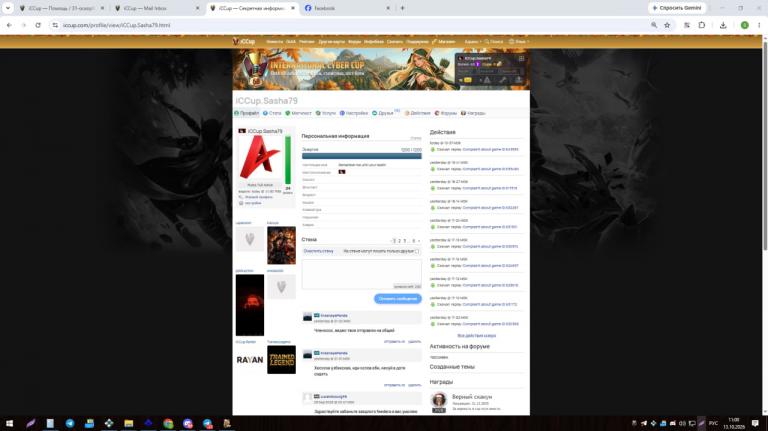
Task: Switch to the Профайл tab
Action: pos(246,113)
